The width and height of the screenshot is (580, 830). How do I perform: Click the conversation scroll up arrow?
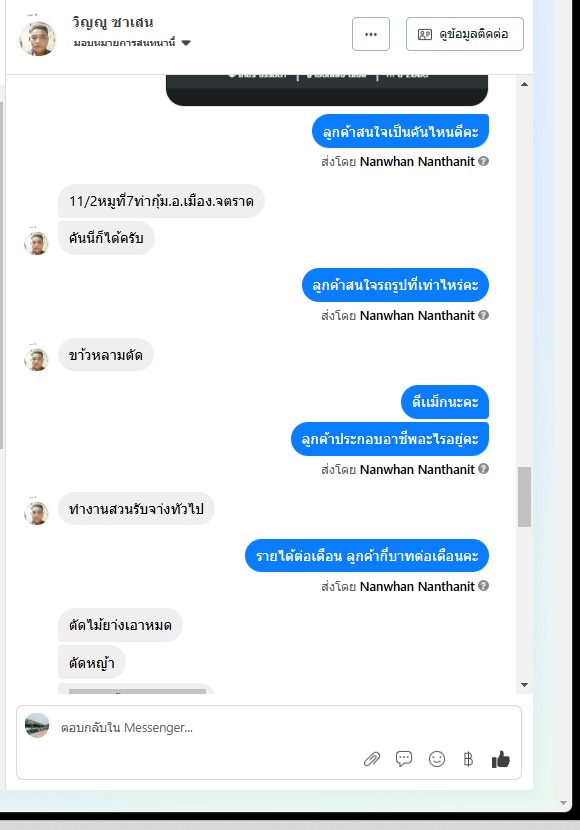point(524,84)
